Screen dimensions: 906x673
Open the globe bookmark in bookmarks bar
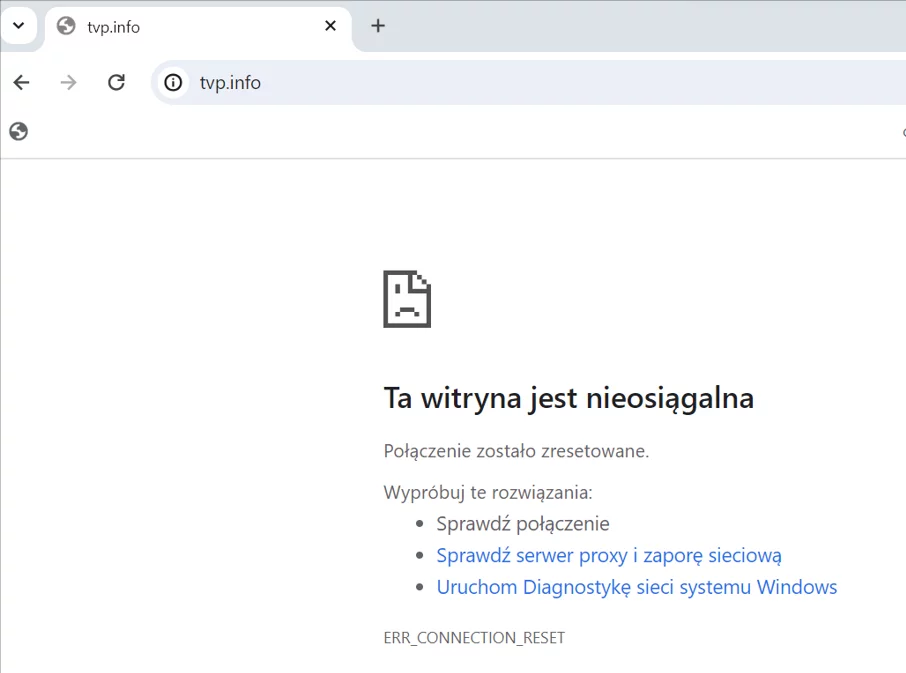point(18,132)
